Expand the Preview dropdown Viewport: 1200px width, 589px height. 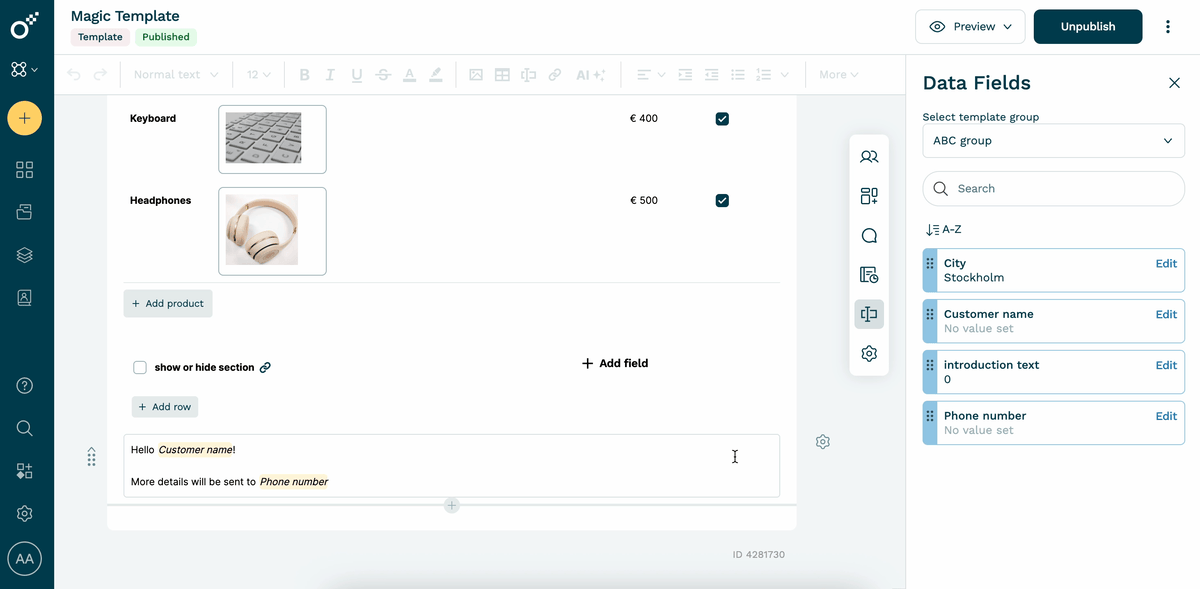[x=970, y=27]
